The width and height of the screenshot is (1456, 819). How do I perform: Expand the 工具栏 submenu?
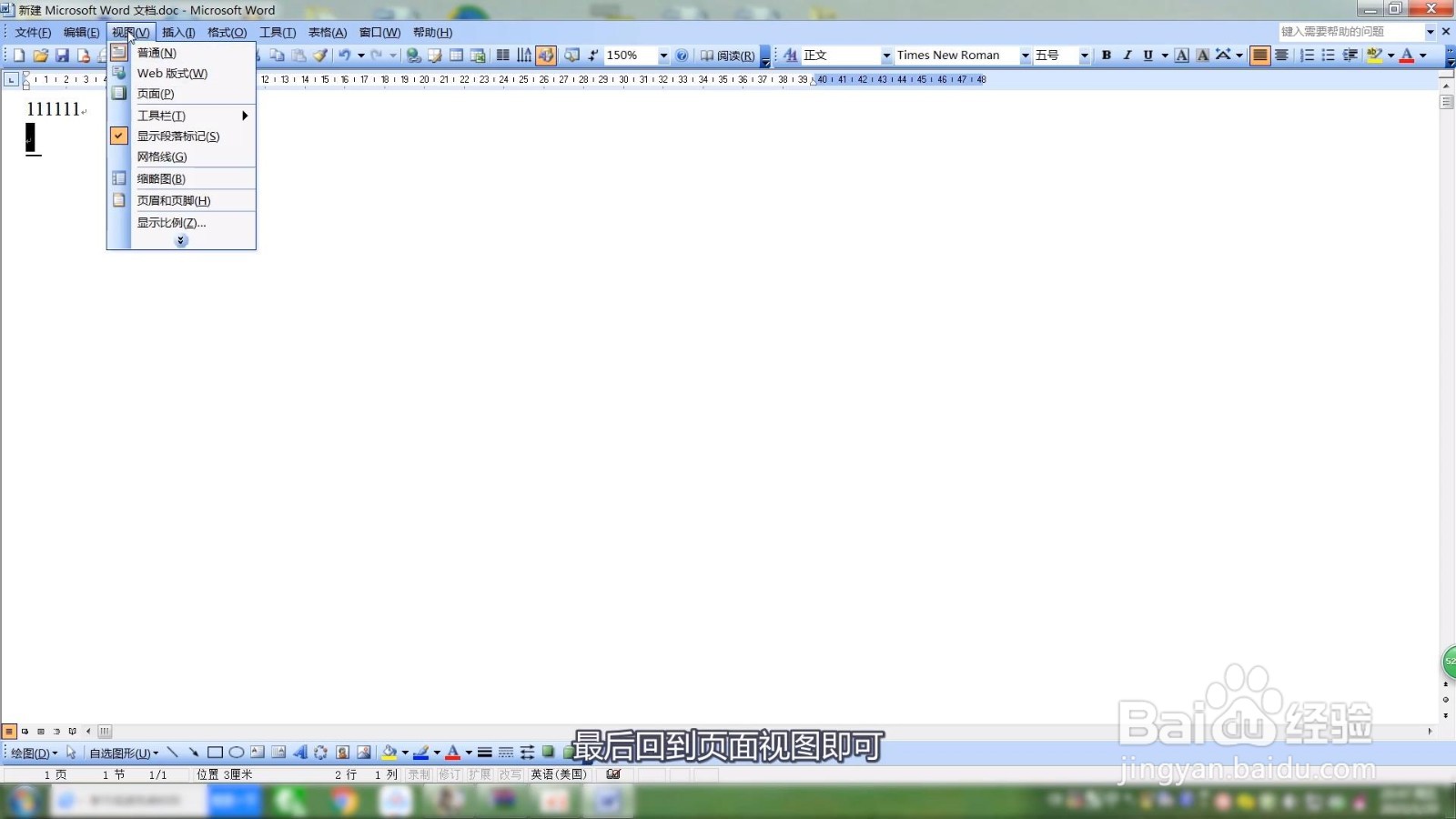181,116
